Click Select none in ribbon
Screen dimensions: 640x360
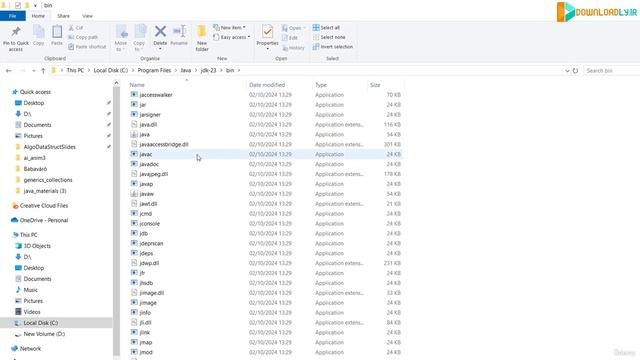pyautogui.click(x=329, y=37)
